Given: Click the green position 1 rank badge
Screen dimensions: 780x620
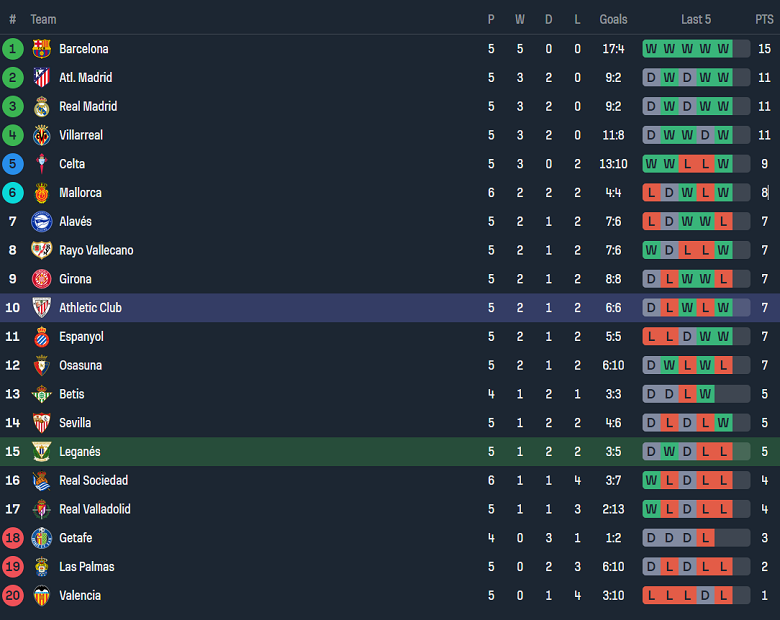Looking at the screenshot, I should coord(13,49).
